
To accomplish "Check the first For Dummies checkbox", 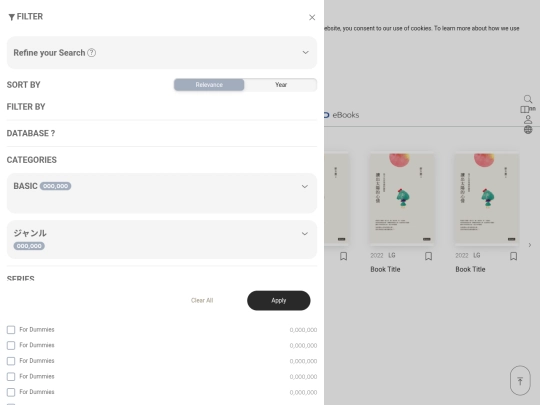I will 11,330.
